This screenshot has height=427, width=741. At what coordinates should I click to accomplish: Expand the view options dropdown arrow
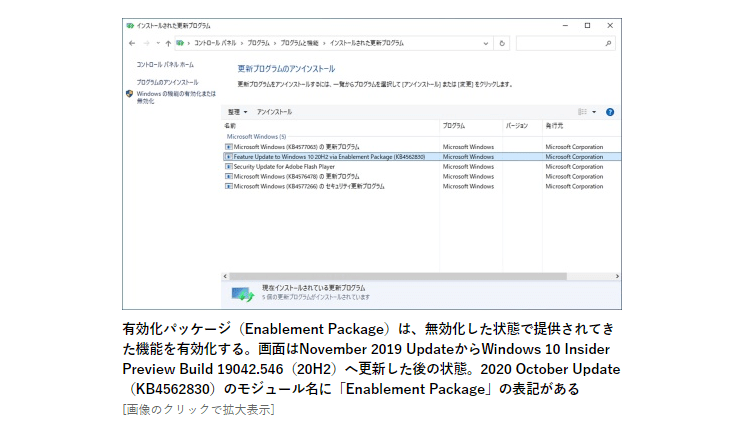click(594, 112)
